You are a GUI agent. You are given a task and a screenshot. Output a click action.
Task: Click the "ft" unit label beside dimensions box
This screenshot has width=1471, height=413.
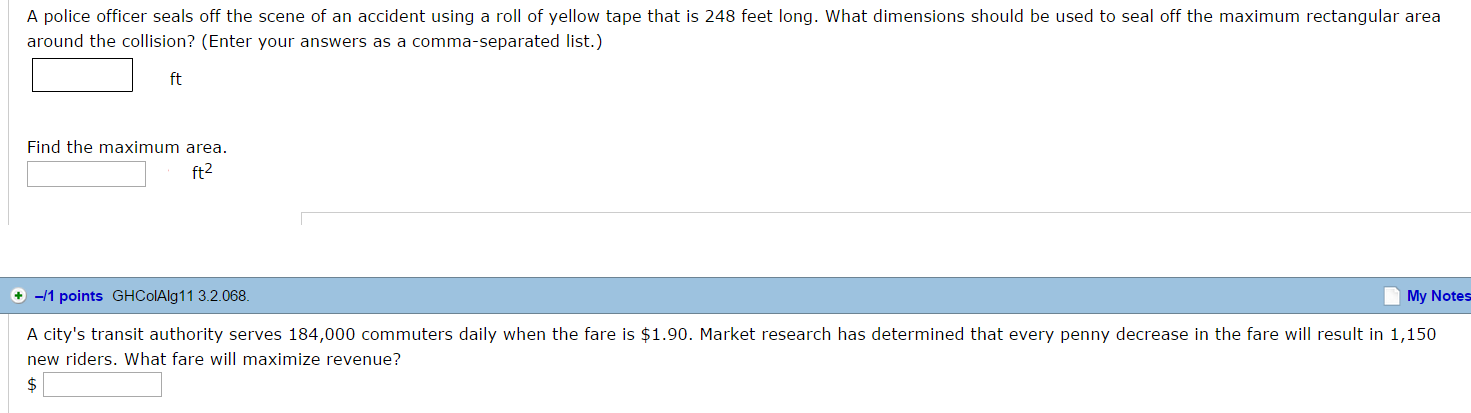pos(176,80)
